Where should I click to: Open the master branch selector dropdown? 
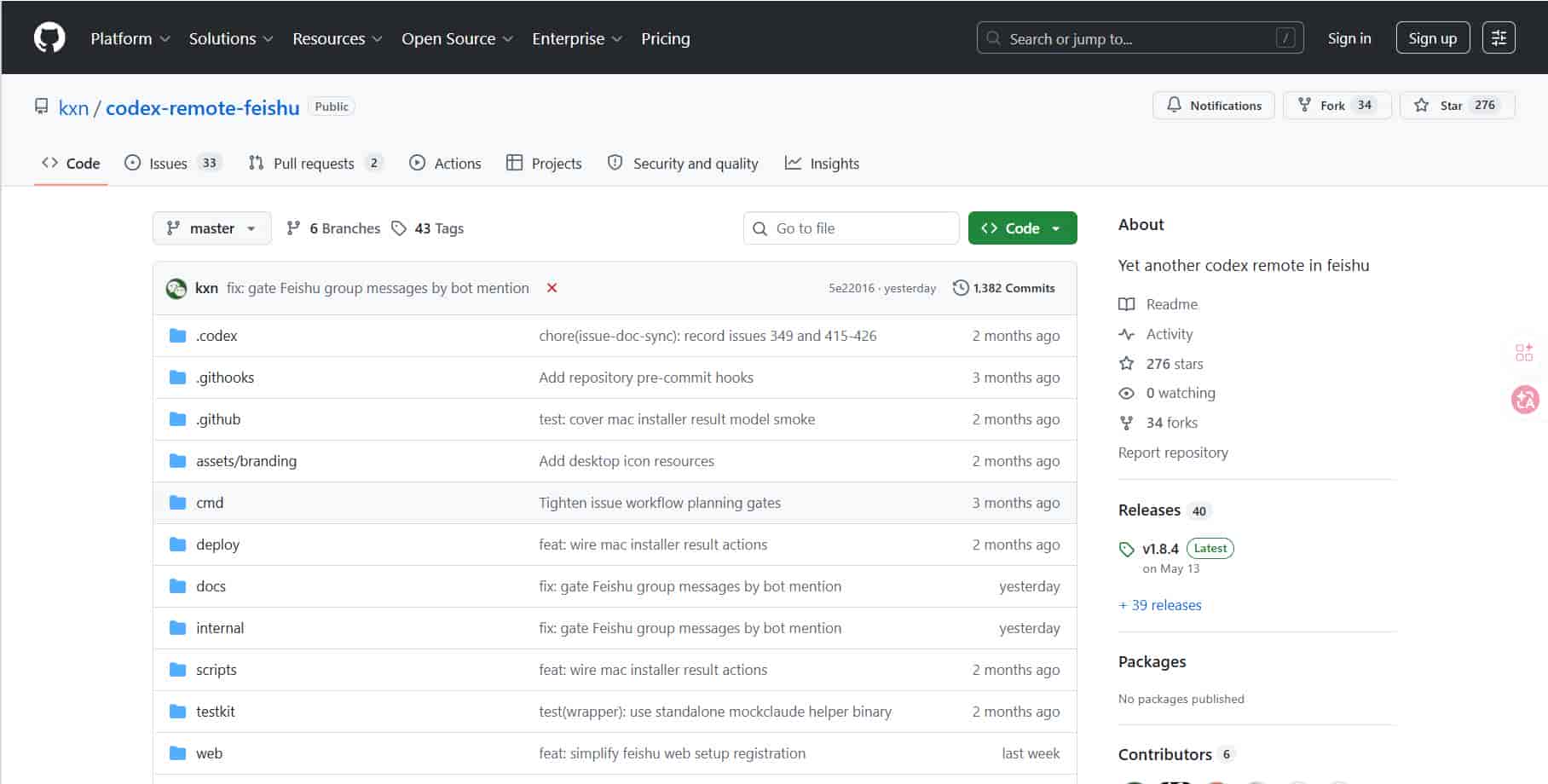pyautogui.click(x=211, y=228)
